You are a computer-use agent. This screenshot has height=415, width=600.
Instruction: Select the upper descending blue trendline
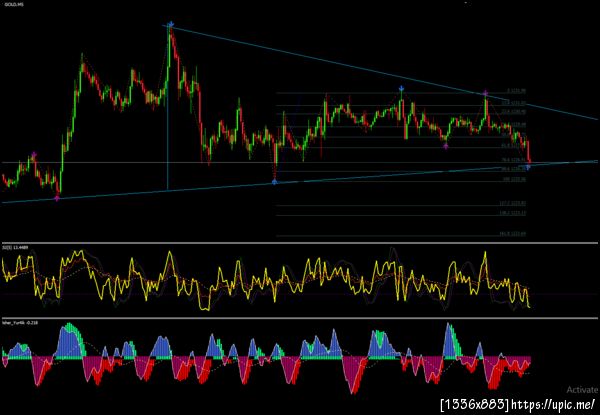tap(381, 73)
